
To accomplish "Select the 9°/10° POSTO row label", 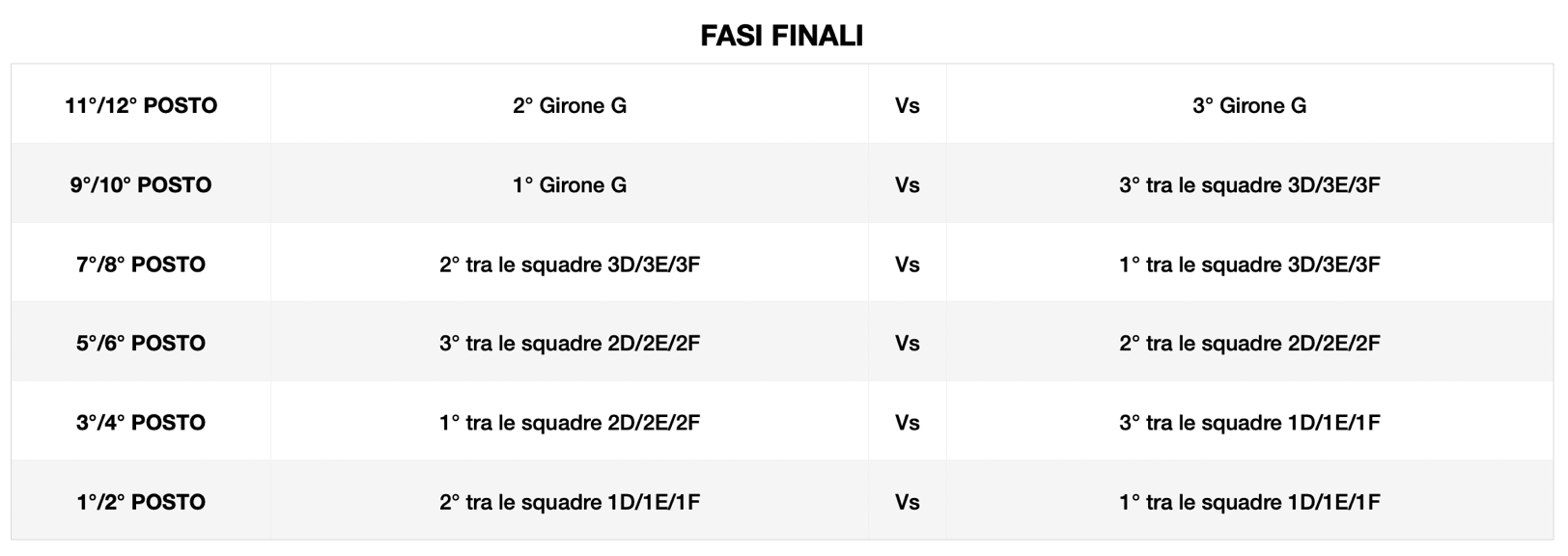I will pyautogui.click(x=141, y=184).
